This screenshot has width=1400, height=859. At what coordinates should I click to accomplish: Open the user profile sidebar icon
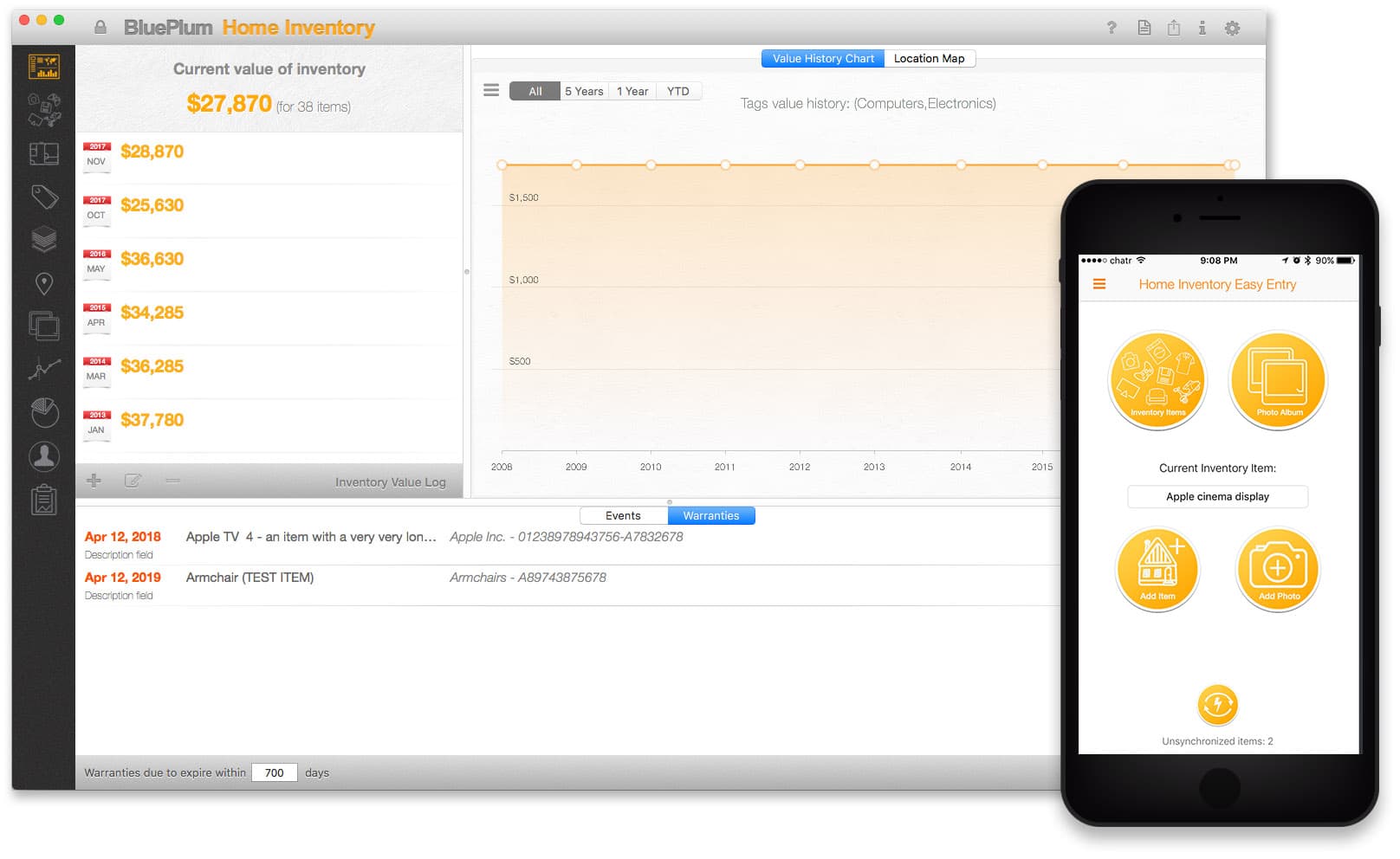(x=43, y=455)
